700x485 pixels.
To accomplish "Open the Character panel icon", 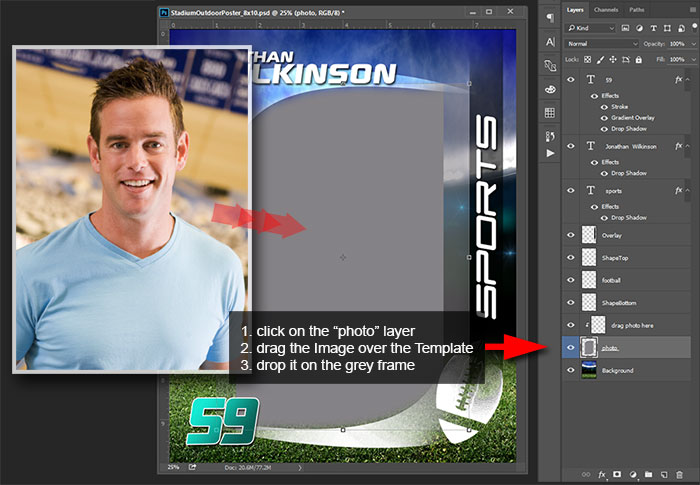I will tap(550, 42).
